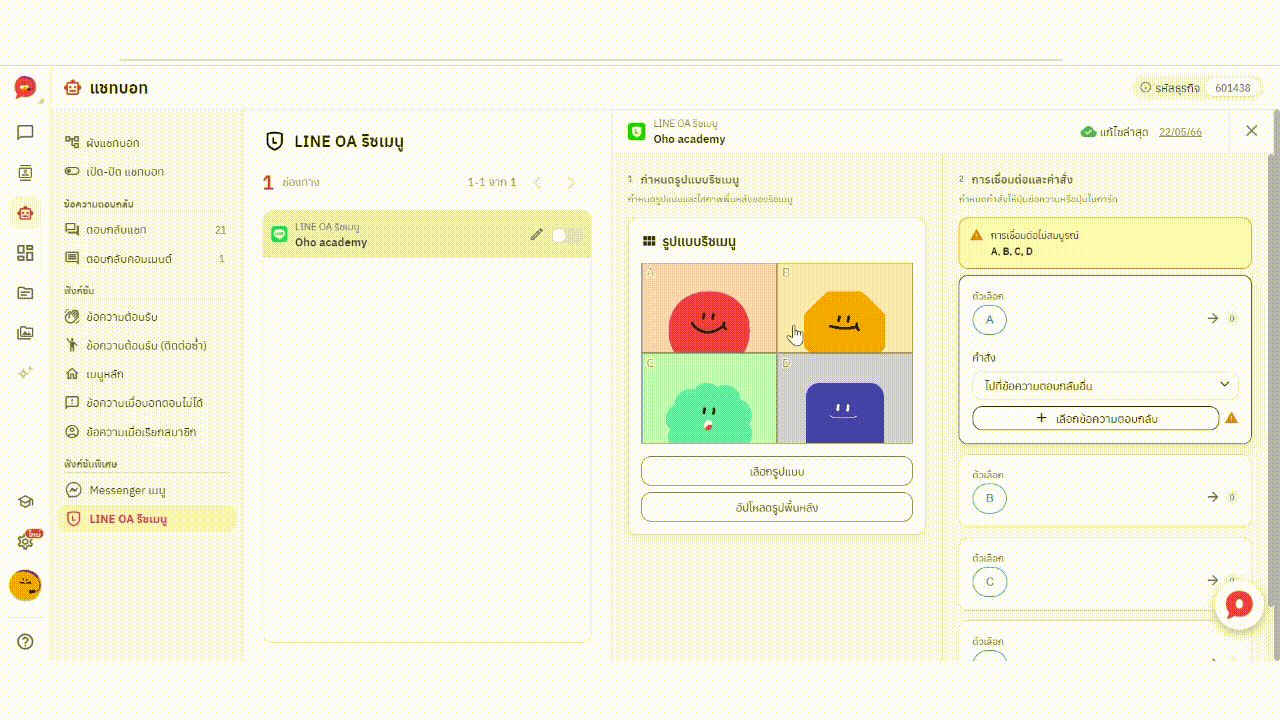Close the rich menu editor panel

click(1251, 131)
